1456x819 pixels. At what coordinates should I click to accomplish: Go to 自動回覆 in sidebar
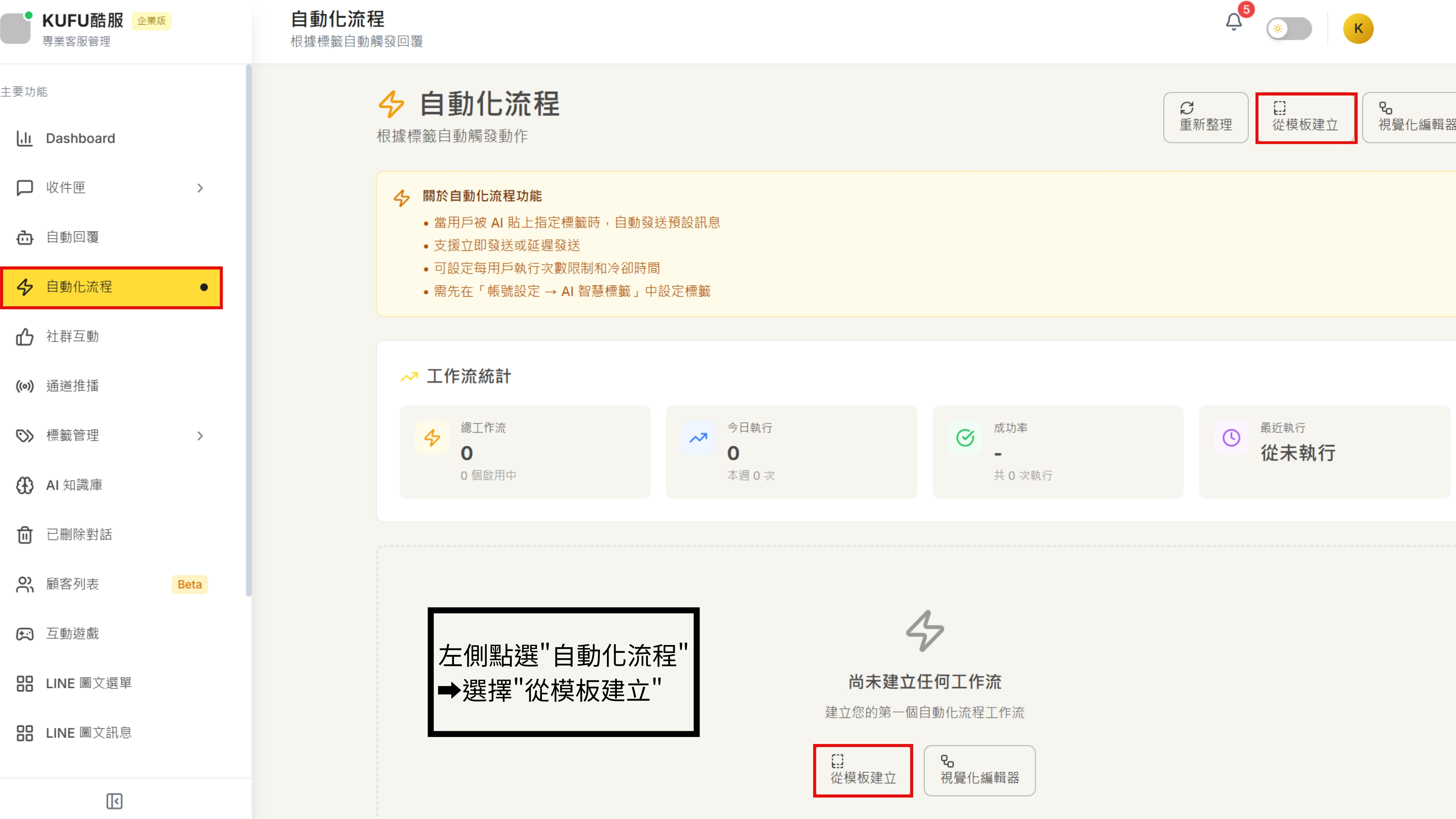[x=72, y=237]
